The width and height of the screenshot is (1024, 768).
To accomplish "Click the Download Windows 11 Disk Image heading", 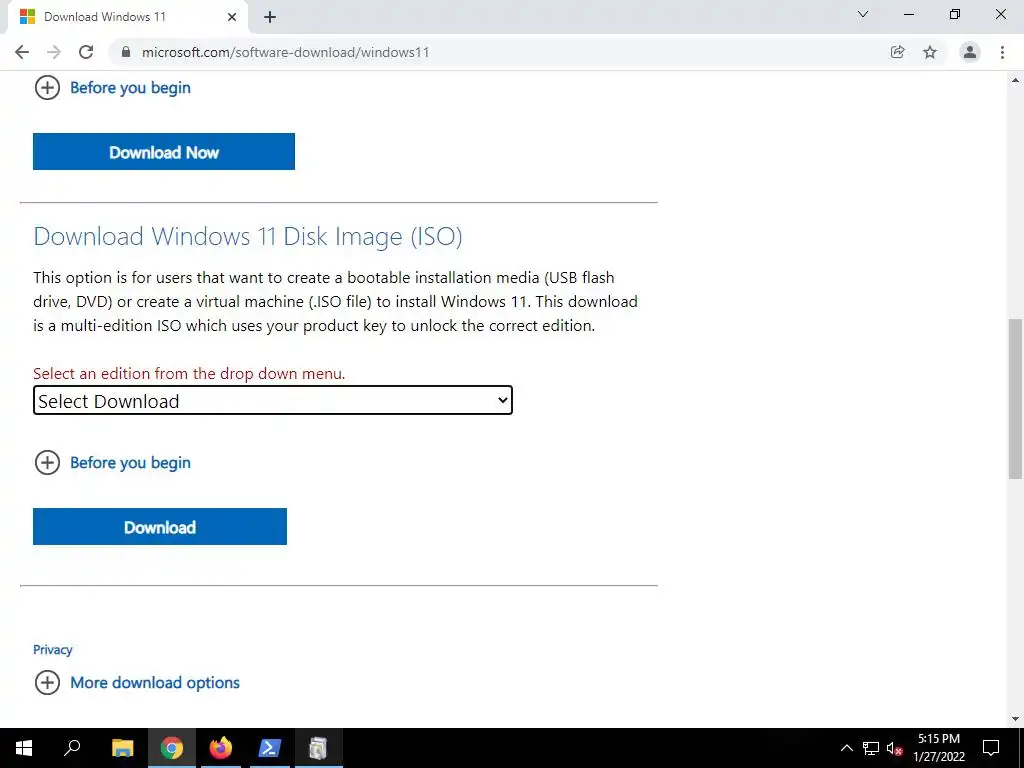I will [248, 236].
